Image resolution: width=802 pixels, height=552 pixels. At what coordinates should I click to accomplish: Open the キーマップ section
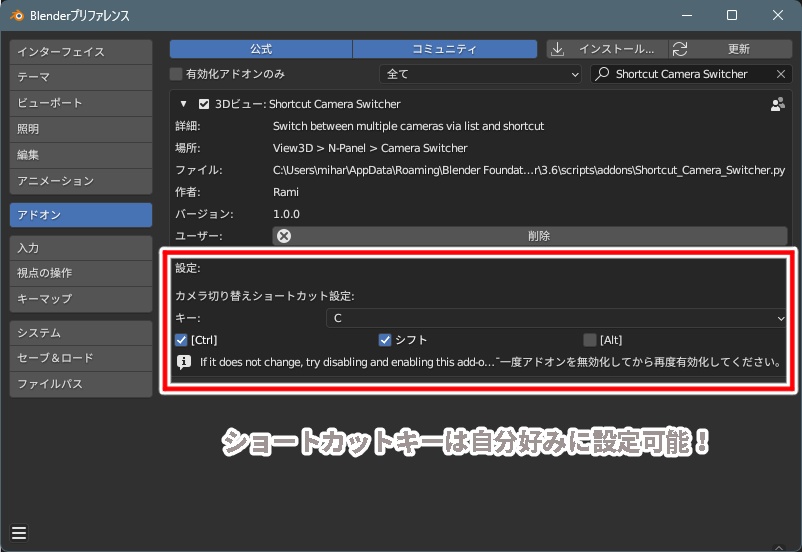(x=81, y=299)
